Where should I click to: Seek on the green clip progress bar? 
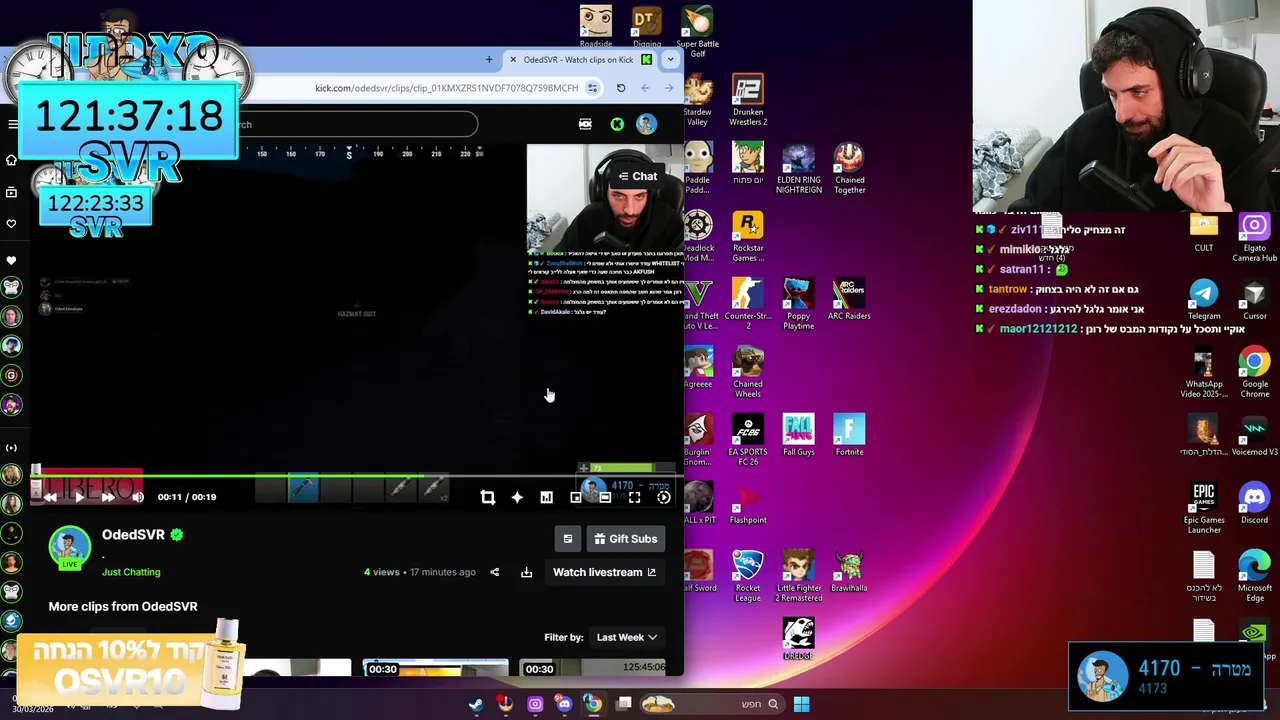357,475
